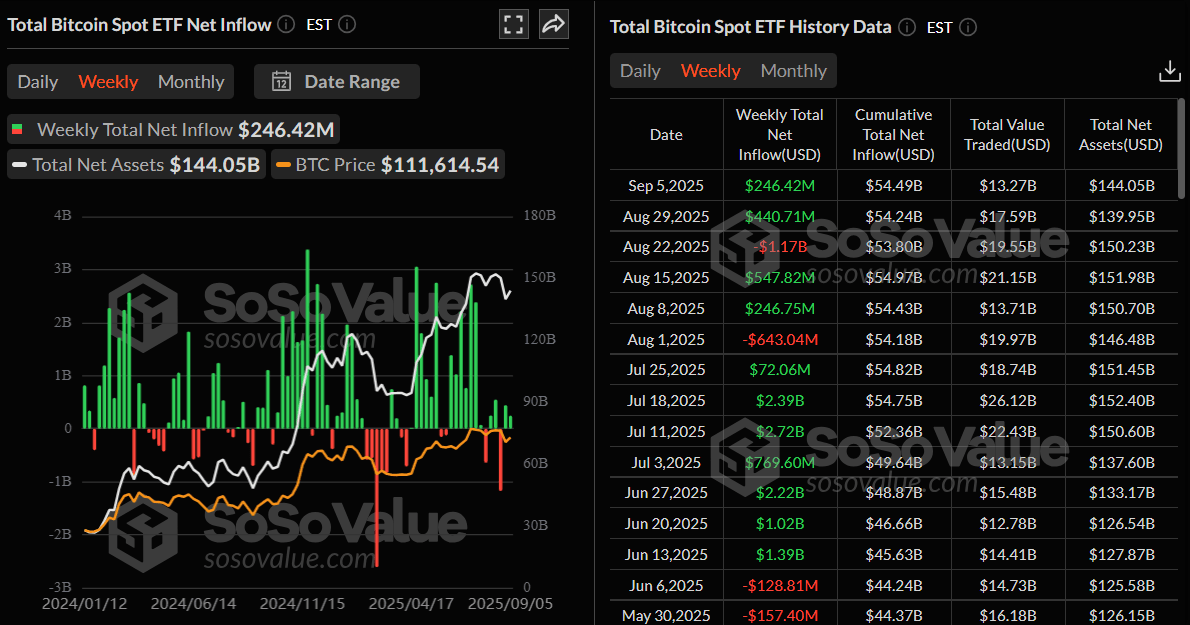Click the share arrow icon

click(x=553, y=25)
